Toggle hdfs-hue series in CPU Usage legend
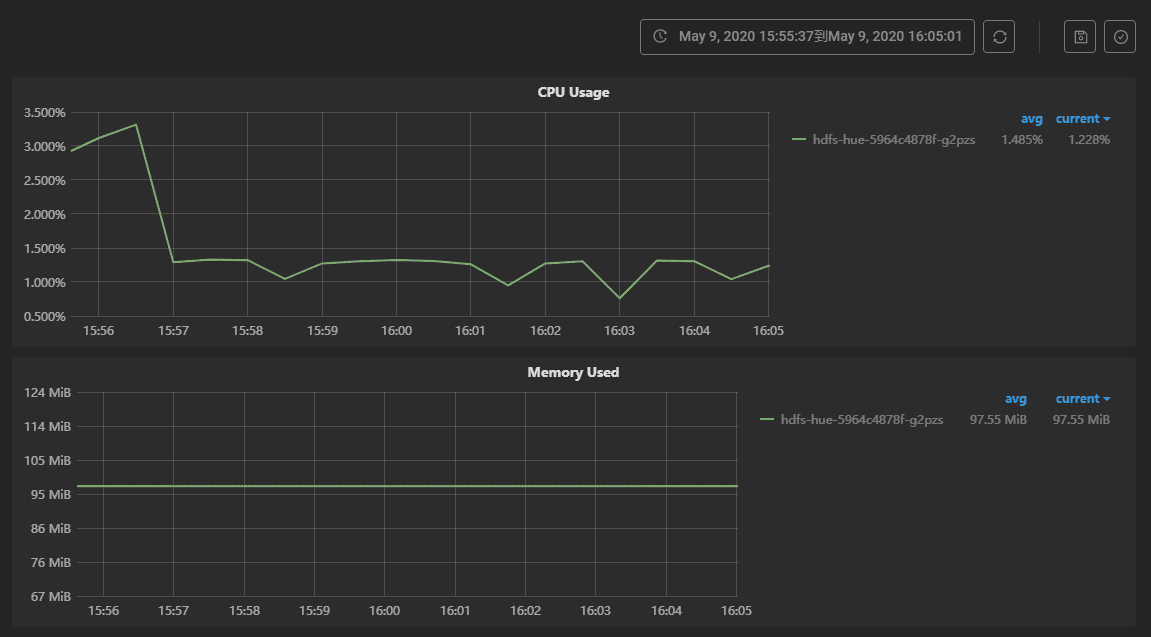 pyautogui.click(x=893, y=140)
